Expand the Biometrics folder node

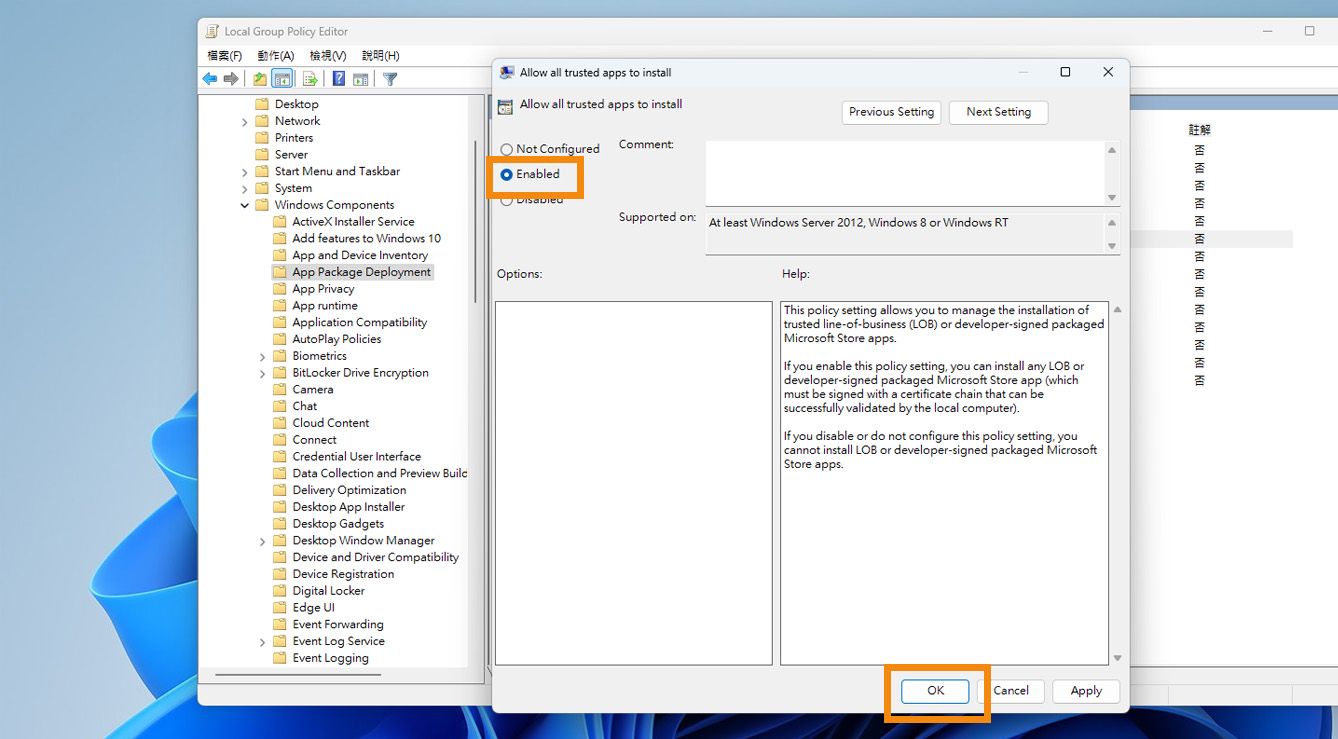coord(263,357)
